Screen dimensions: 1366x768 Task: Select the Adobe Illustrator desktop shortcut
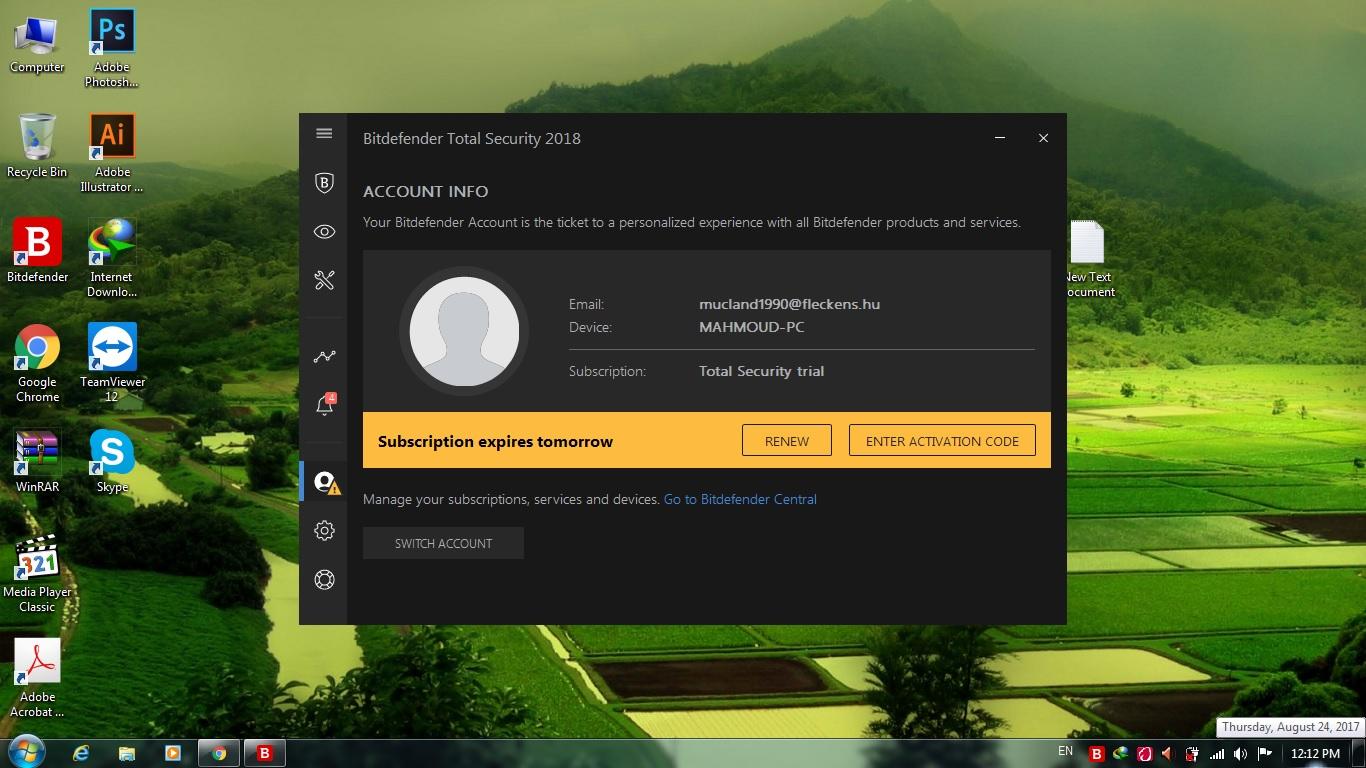pyautogui.click(x=112, y=153)
